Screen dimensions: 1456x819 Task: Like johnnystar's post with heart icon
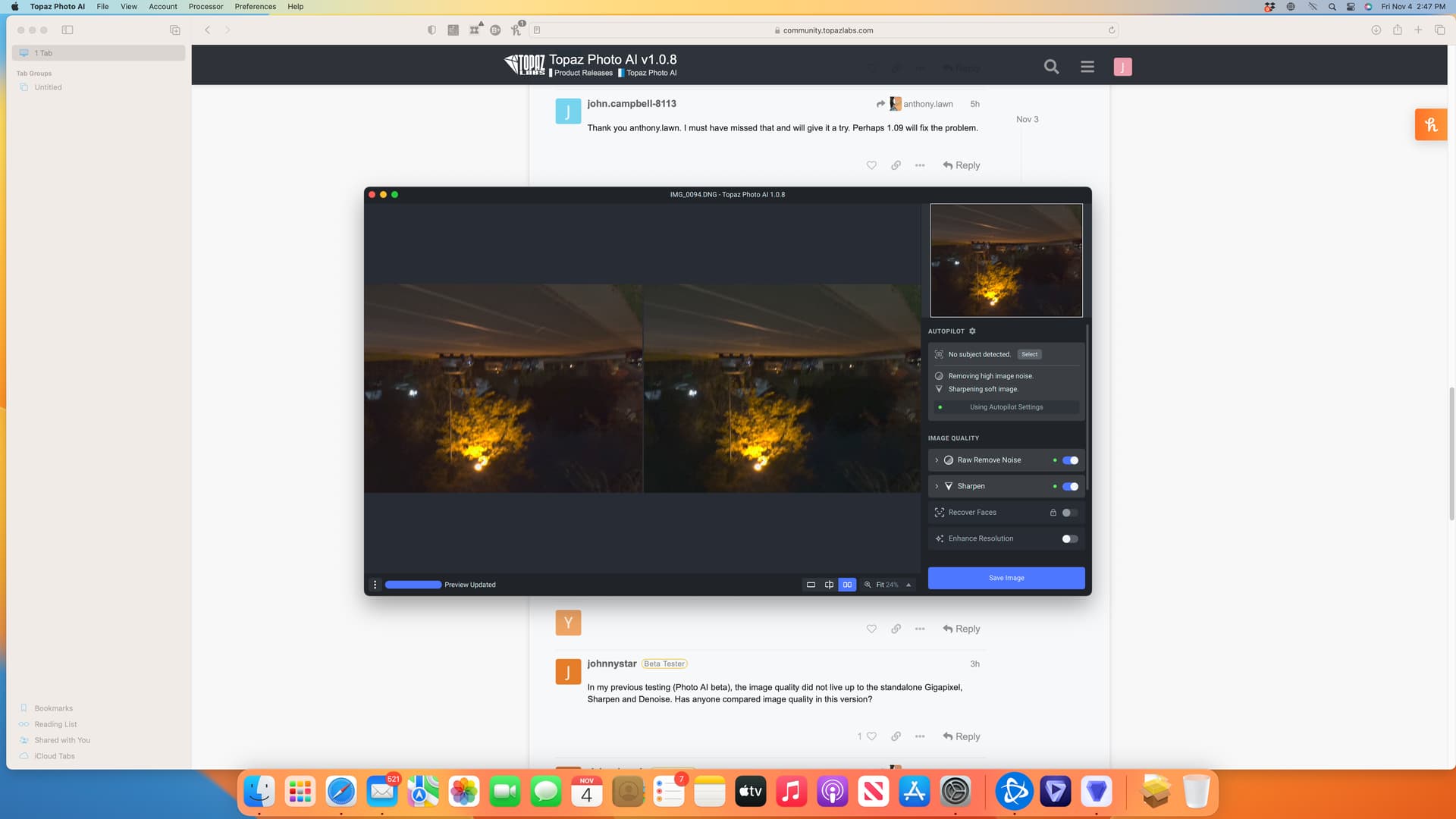pyautogui.click(x=871, y=736)
